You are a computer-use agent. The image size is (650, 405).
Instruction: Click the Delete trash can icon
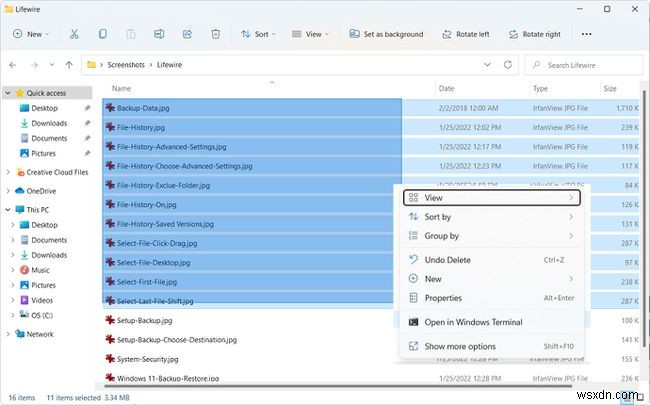216,34
